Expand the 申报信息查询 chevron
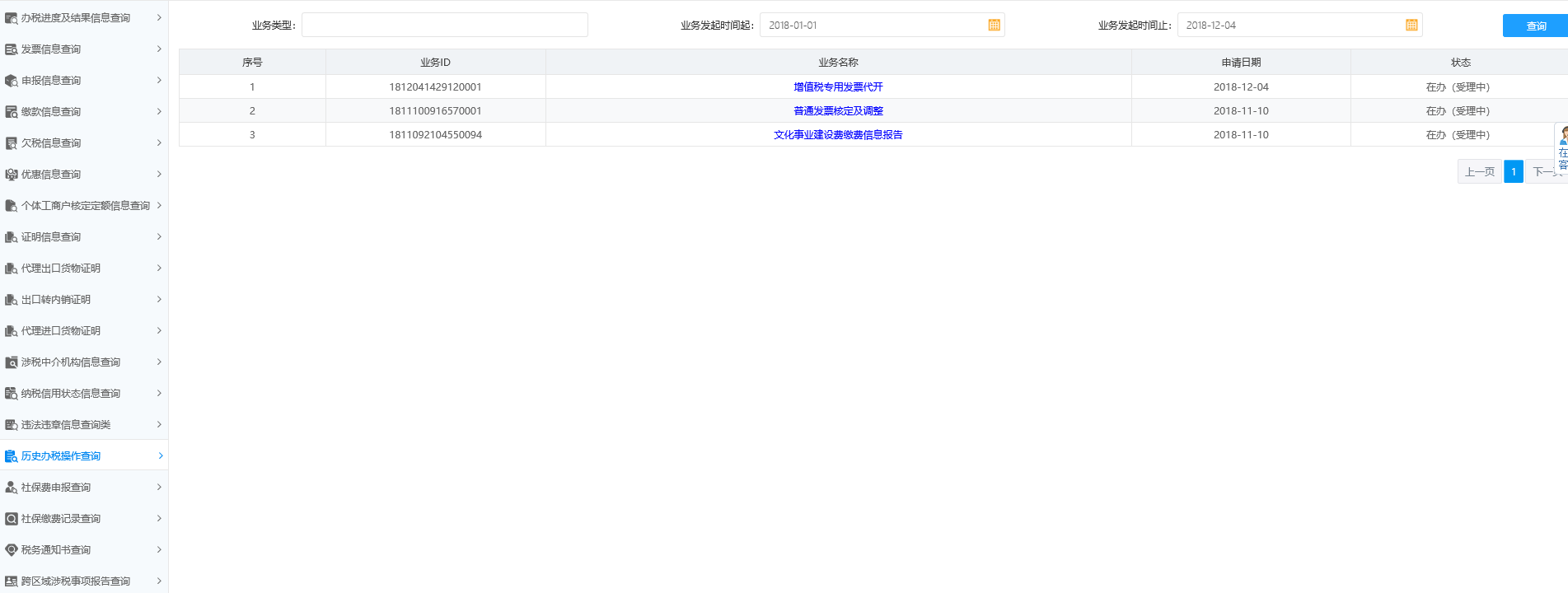The height and width of the screenshot is (593, 1568). coord(159,80)
